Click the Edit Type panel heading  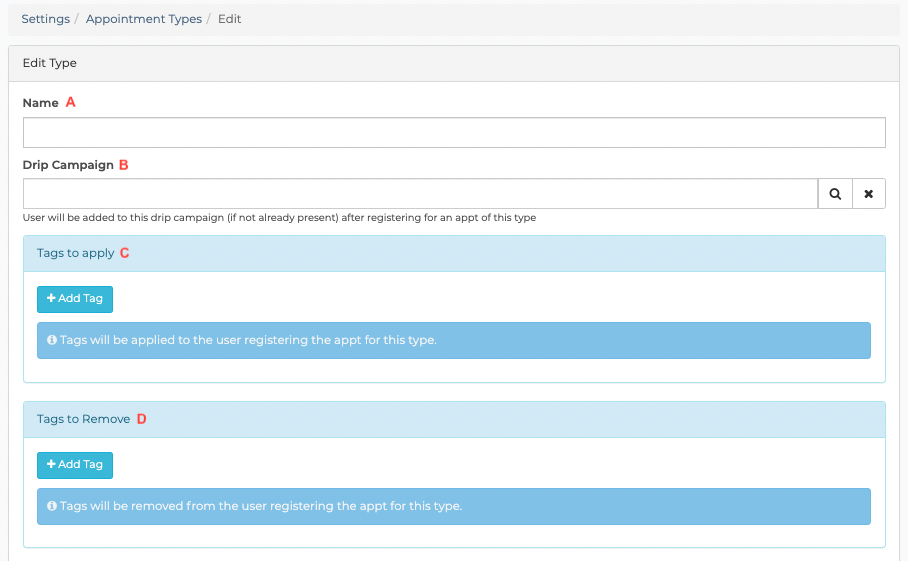pyautogui.click(x=49, y=63)
